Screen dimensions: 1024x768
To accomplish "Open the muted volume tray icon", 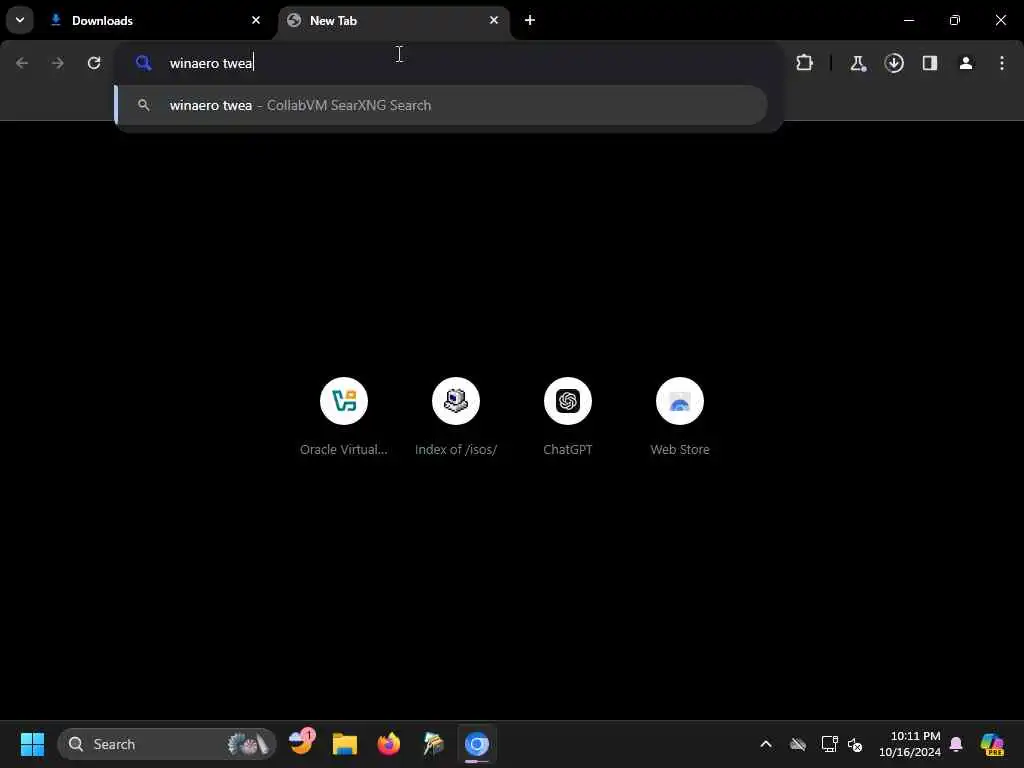I will pyautogui.click(x=855, y=744).
